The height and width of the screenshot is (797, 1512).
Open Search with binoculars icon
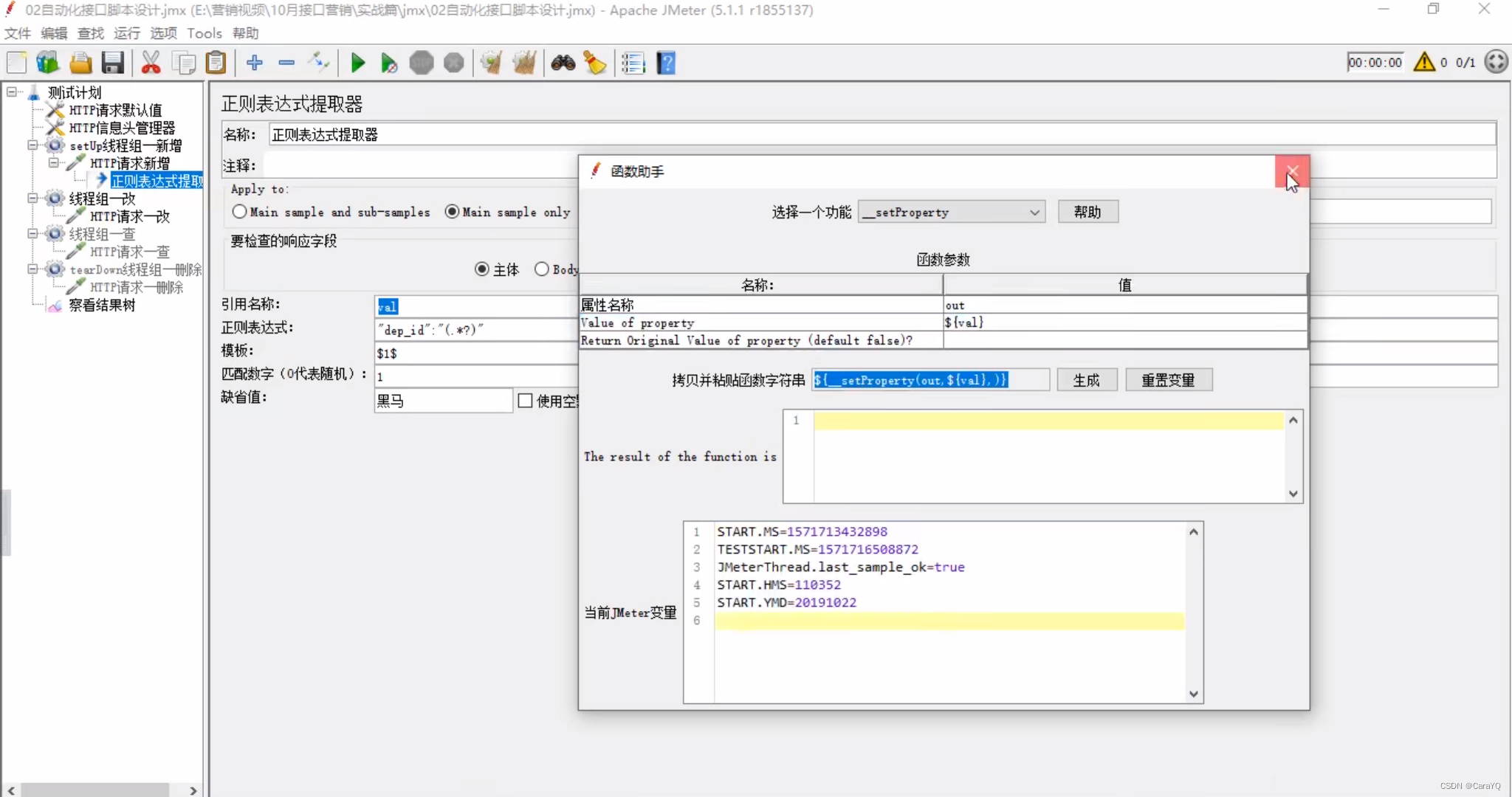coord(563,63)
